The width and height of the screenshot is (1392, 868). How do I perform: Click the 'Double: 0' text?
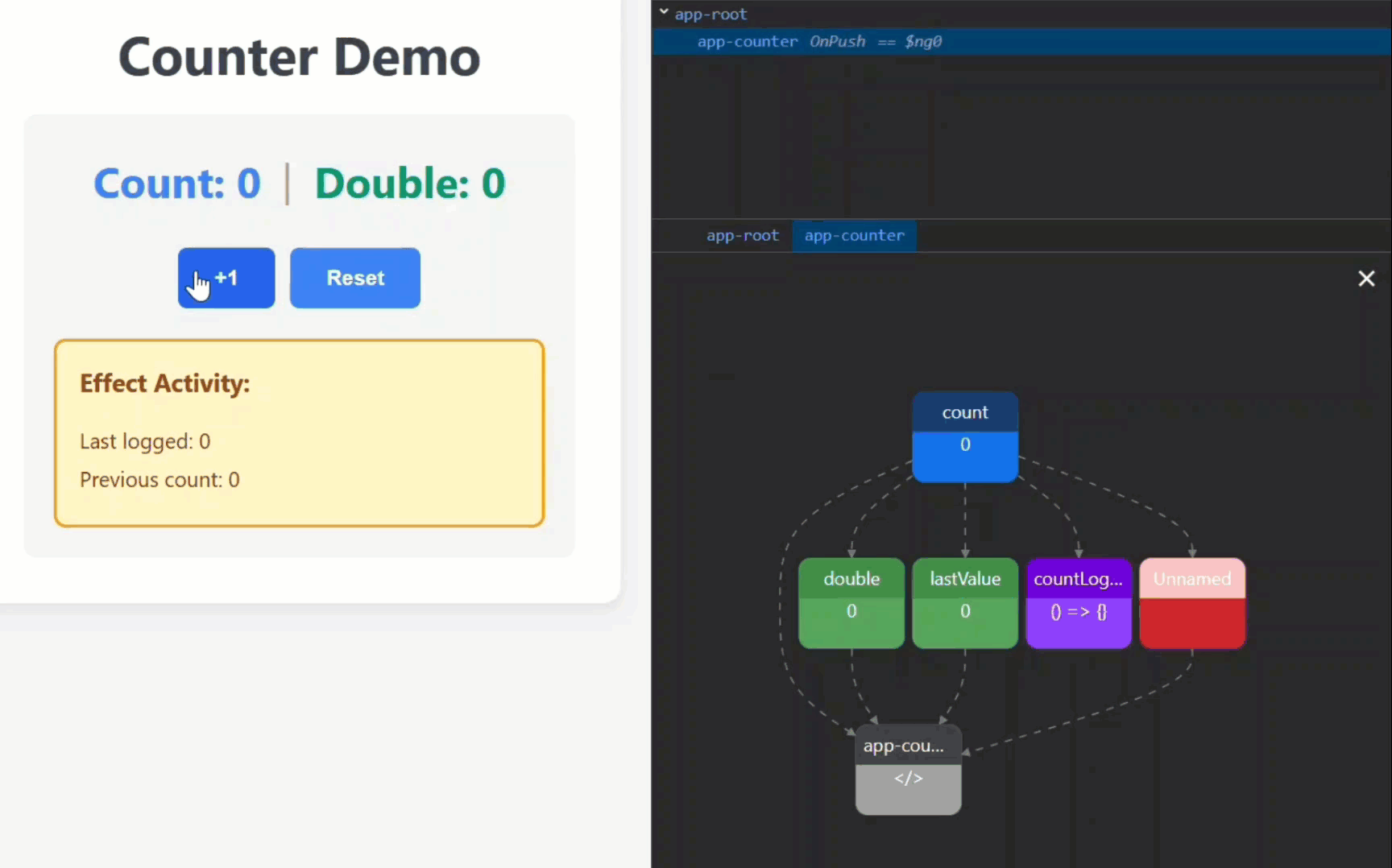pyautogui.click(x=410, y=184)
